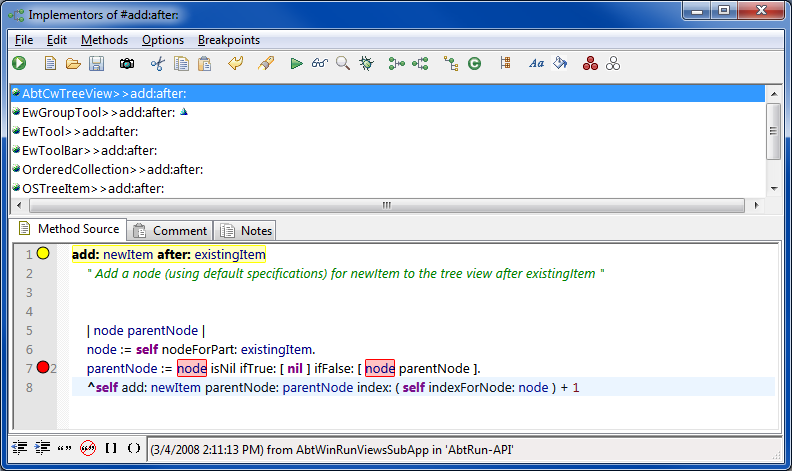Screen dimensions: 792x471
Task: Click the green play execute icon
Action: pos(296,64)
